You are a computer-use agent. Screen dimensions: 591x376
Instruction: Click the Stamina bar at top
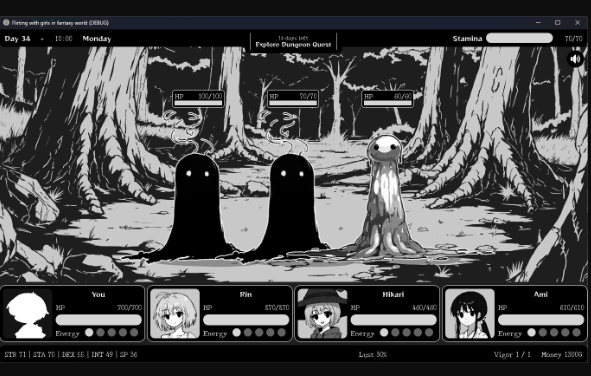point(519,38)
